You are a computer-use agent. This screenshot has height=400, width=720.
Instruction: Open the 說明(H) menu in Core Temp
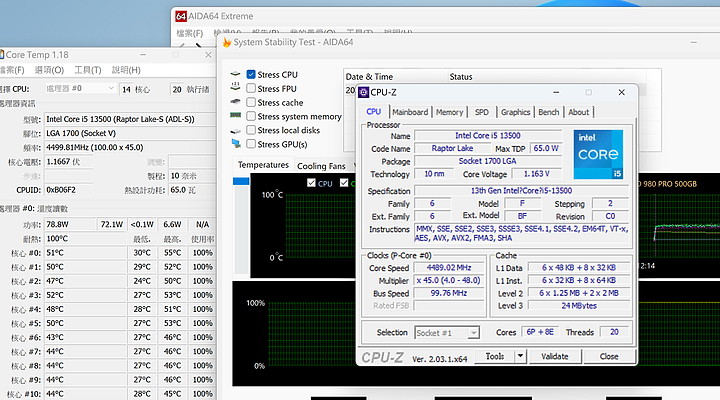(126, 70)
